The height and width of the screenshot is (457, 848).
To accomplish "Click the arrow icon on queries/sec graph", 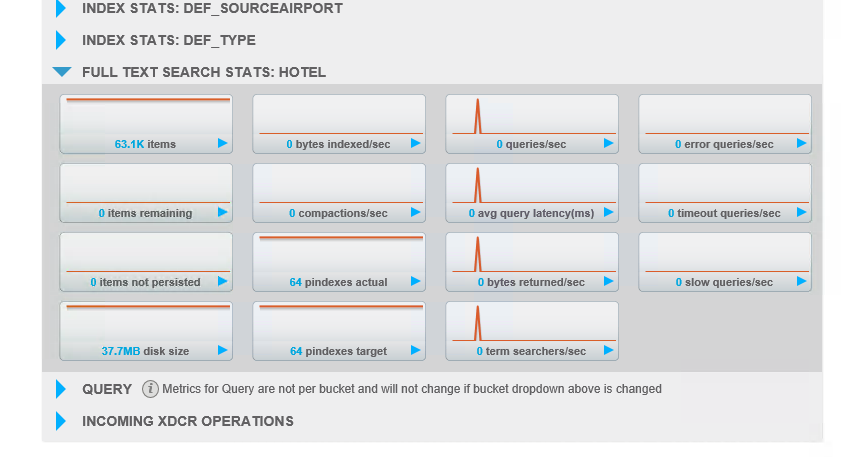I will (609, 144).
